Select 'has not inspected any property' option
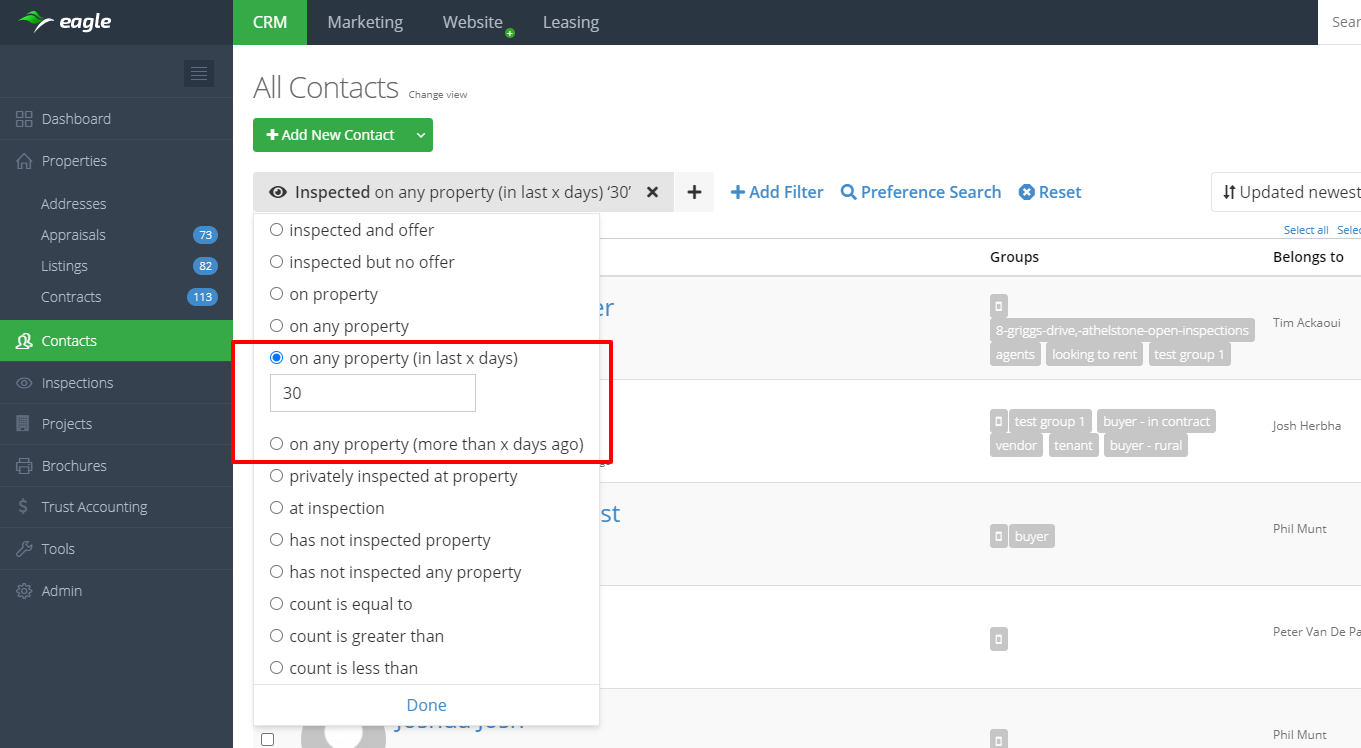 tap(277, 572)
